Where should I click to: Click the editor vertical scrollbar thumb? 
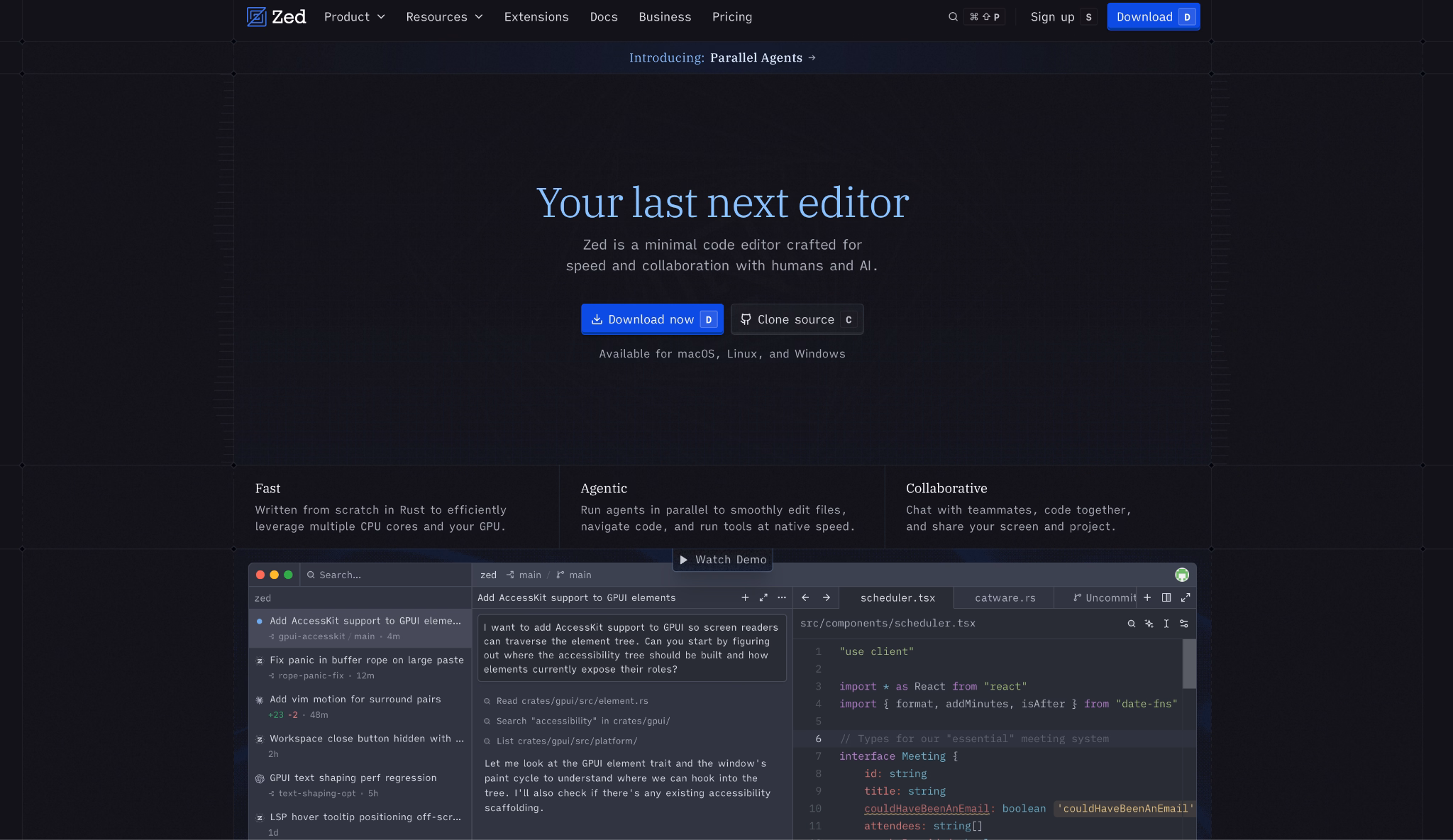click(1189, 664)
